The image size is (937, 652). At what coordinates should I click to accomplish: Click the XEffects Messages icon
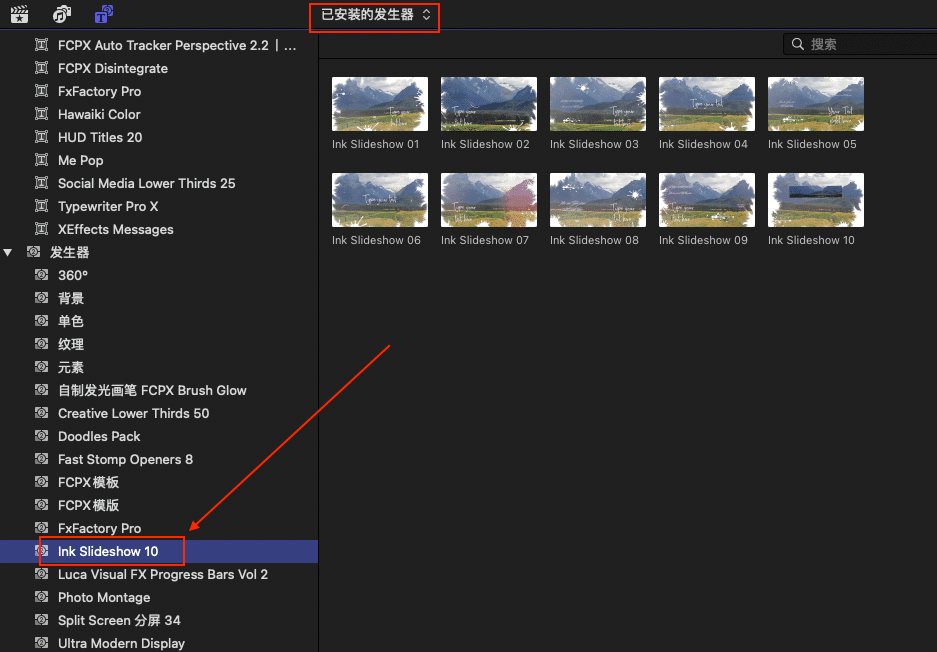tap(41, 229)
